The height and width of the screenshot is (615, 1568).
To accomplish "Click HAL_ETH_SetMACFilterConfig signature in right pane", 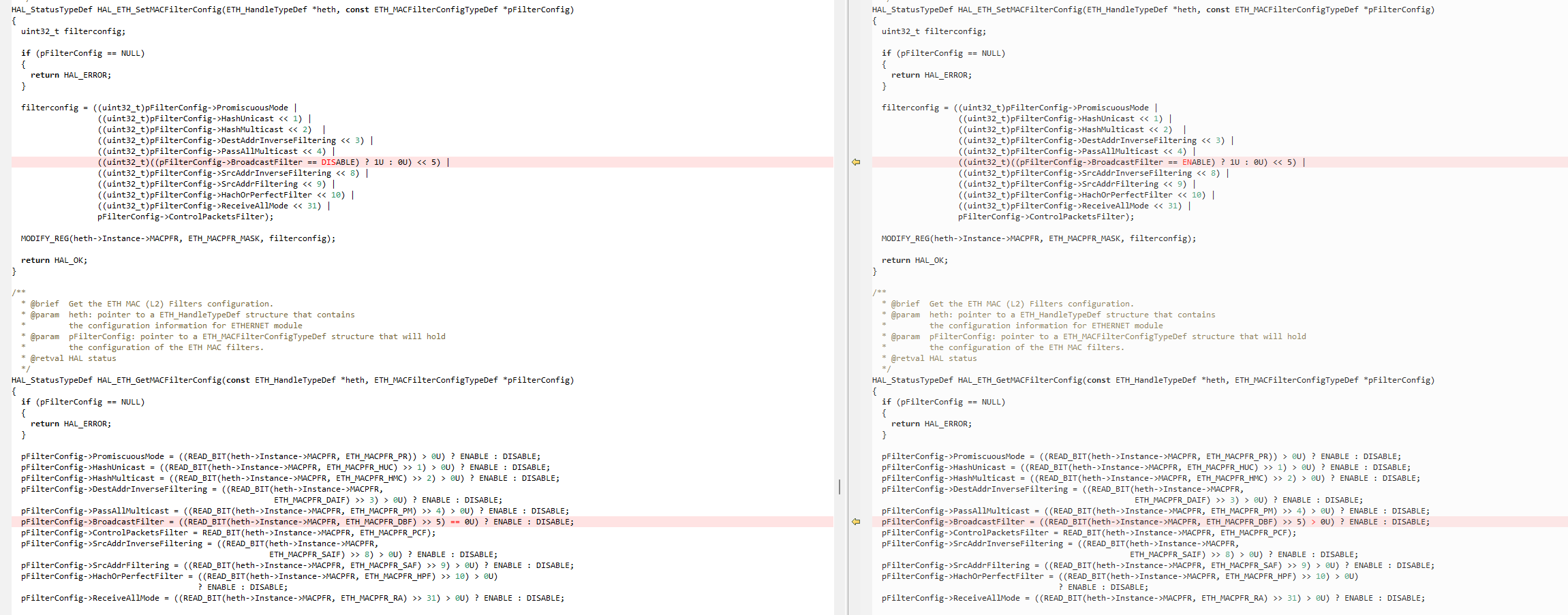I will pyautogui.click(x=1153, y=10).
